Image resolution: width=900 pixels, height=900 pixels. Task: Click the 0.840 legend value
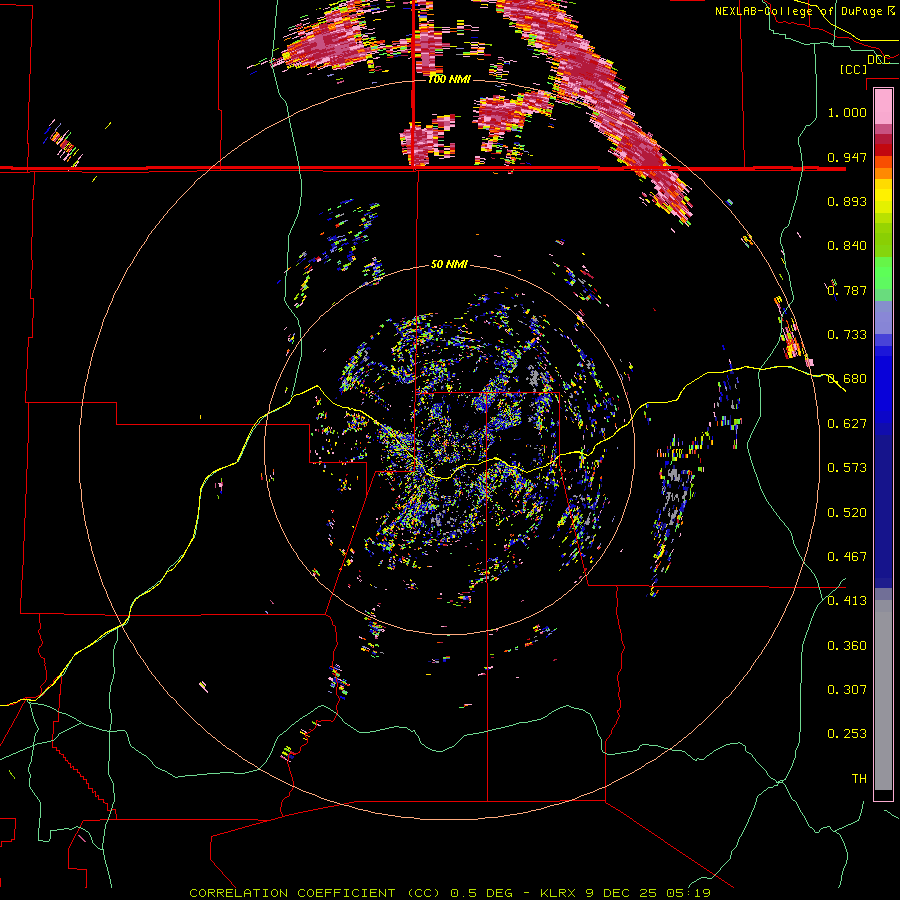pyautogui.click(x=847, y=246)
